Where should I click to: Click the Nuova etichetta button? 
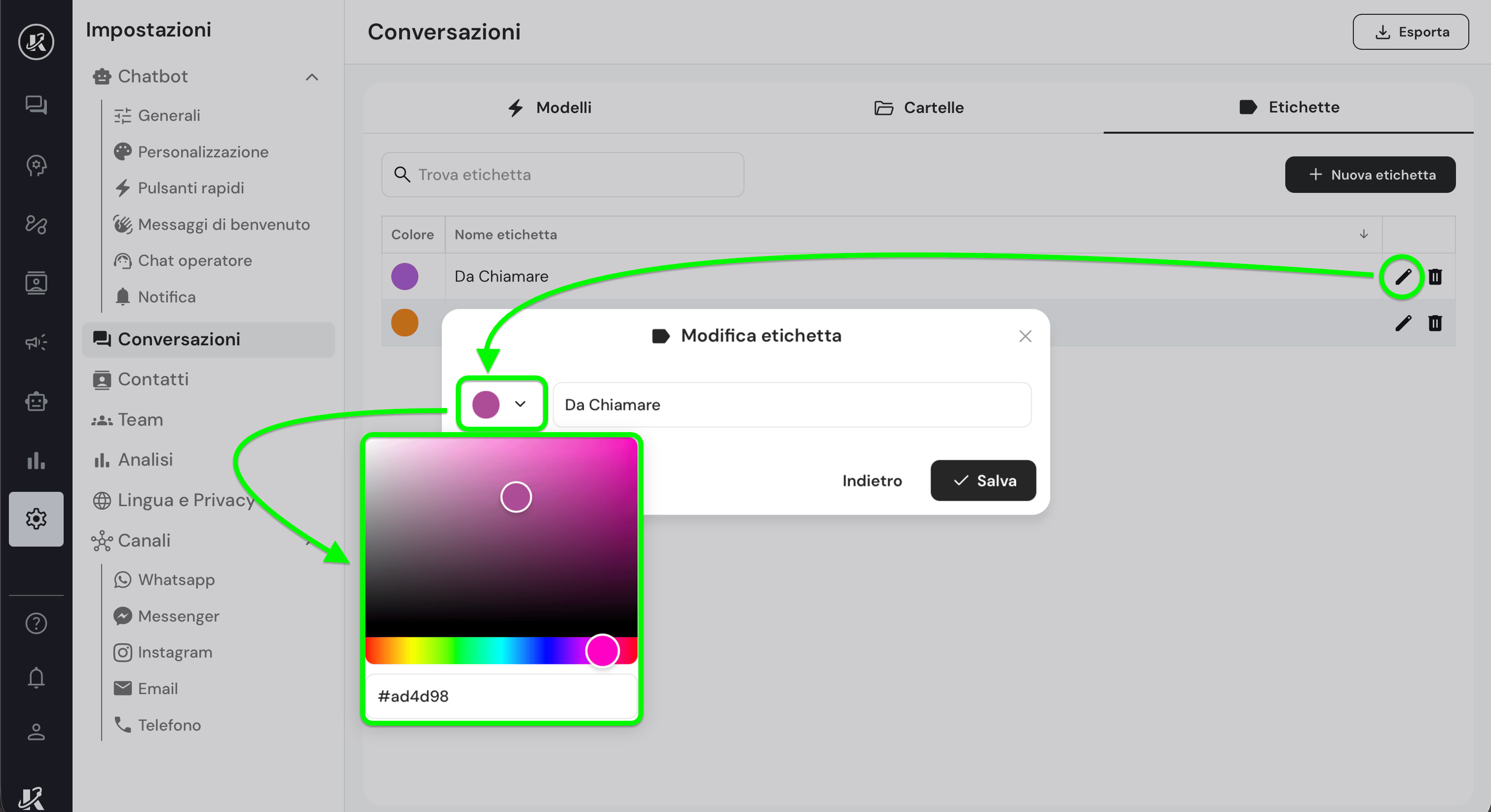pos(1370,175)
